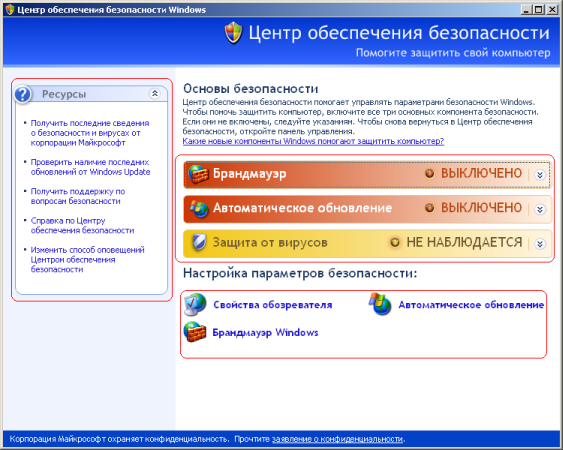Screen dimensions: 563x450
Task: Open link Какие новые компоненты Windows помогают защитить
Action: click(x=313, y=141)
